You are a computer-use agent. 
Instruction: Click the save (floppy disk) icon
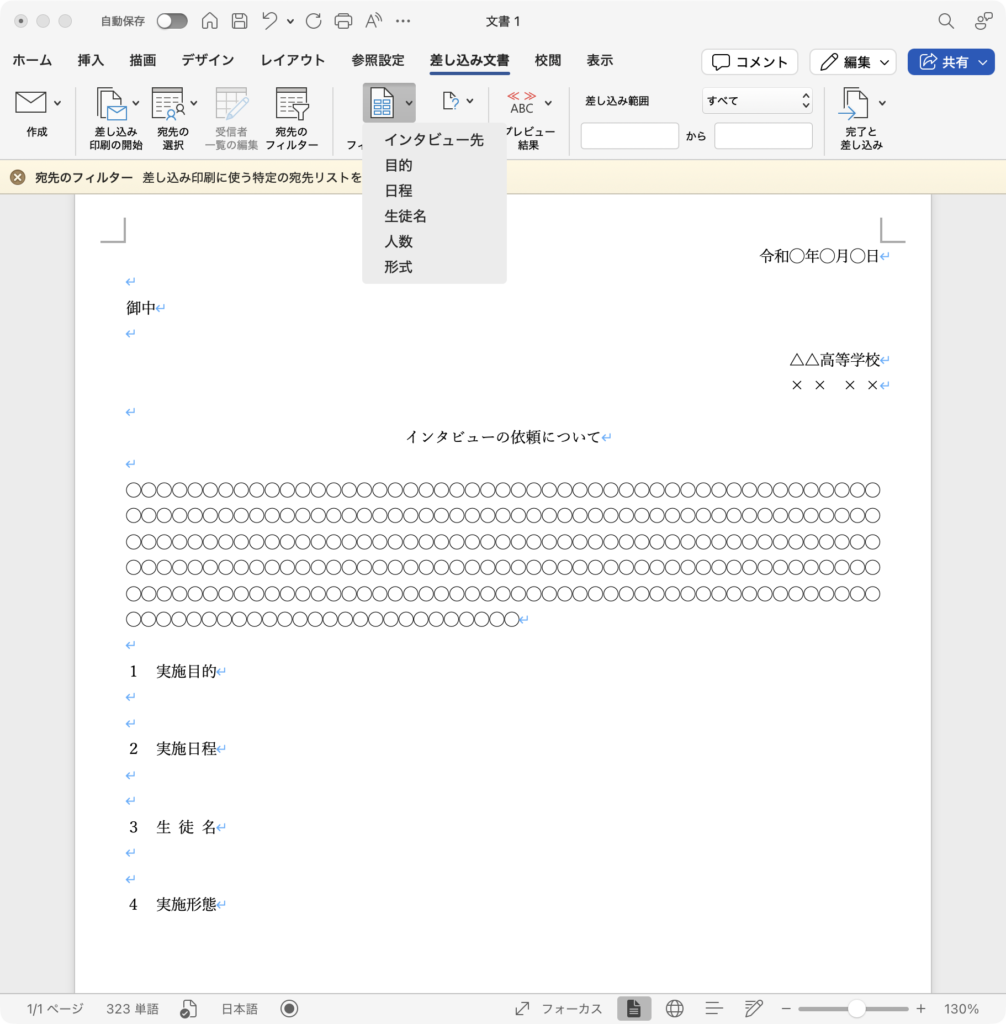[240, 21]
